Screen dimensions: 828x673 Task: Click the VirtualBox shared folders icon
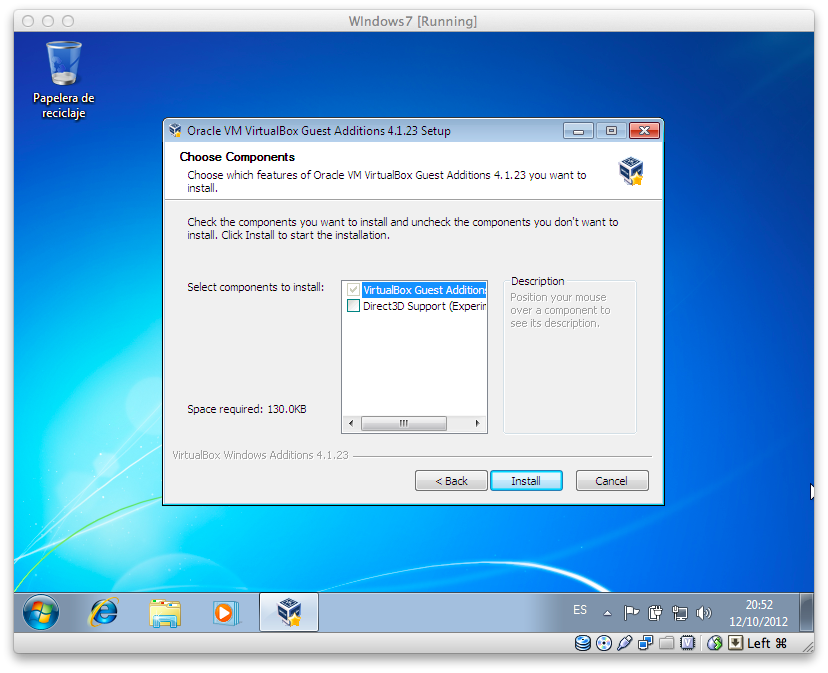click(666, 643)
